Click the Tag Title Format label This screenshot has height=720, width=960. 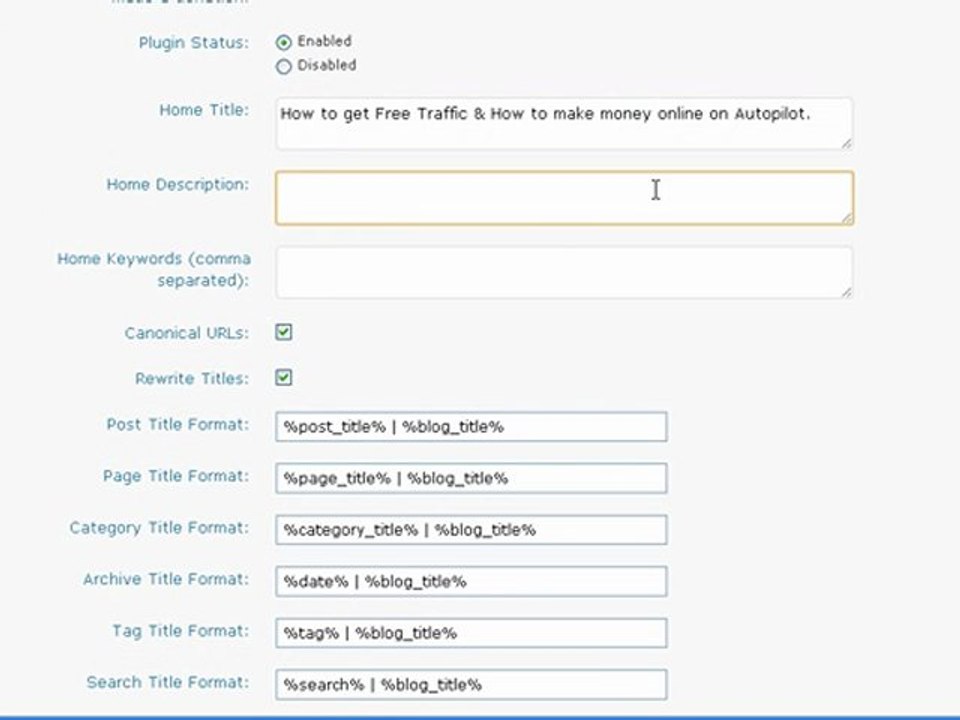181,631
